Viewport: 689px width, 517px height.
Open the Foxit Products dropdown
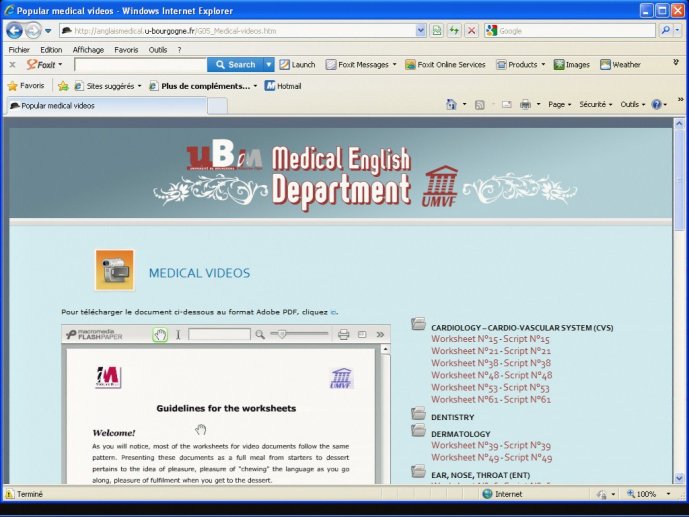click(521, 65)
